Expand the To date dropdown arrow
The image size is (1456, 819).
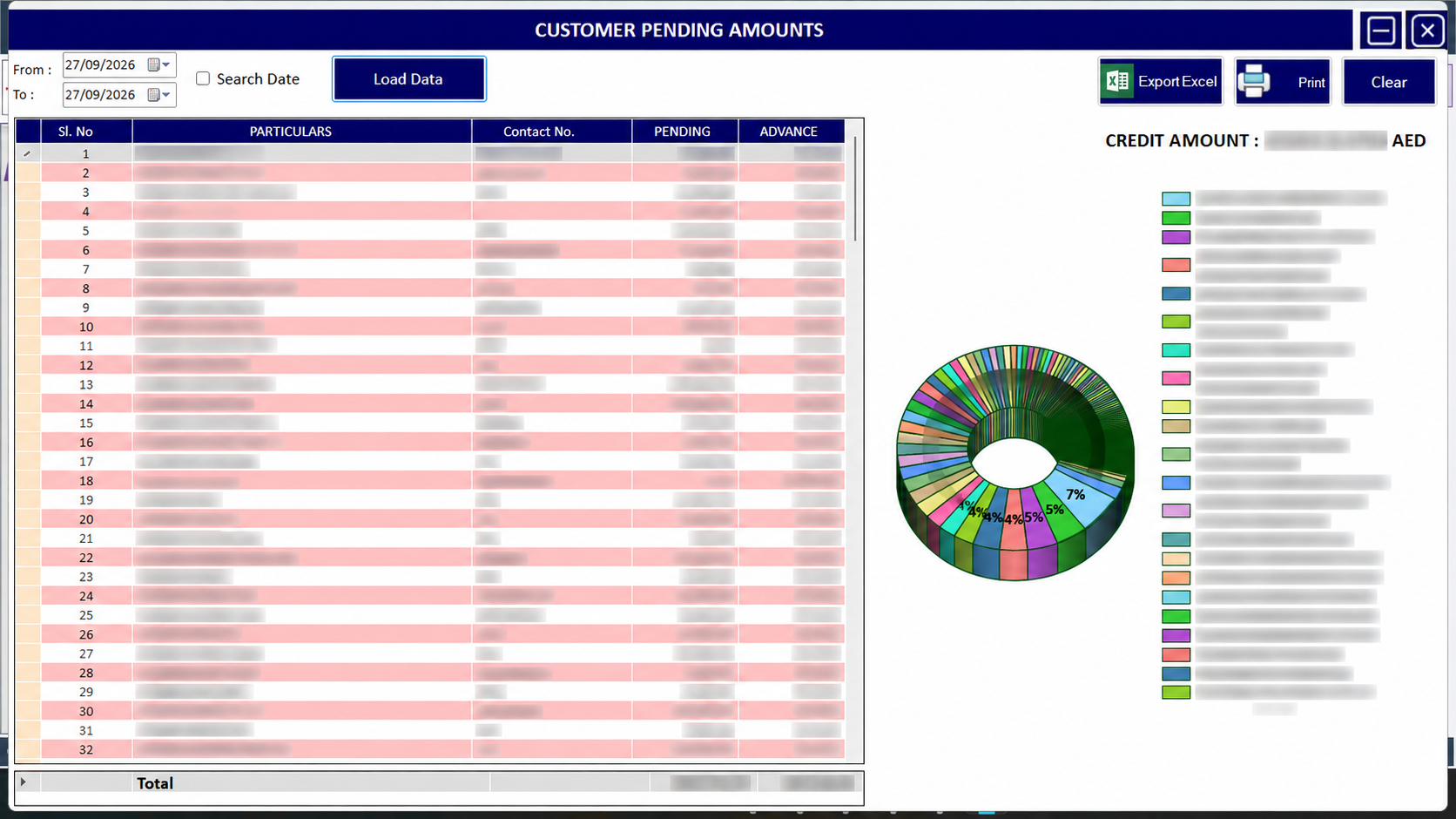pos(166,94)
